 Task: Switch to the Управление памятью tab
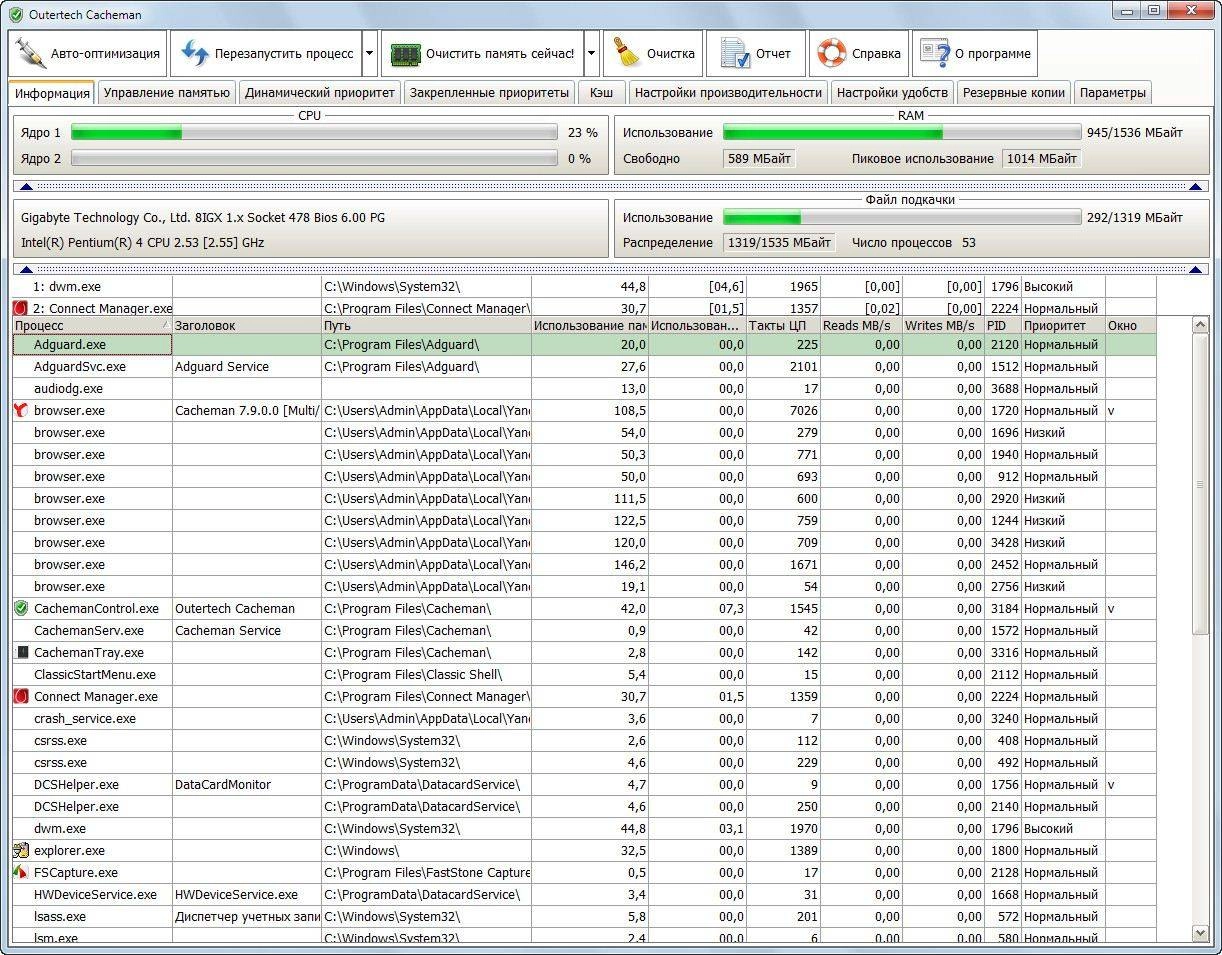coord(167,93)
